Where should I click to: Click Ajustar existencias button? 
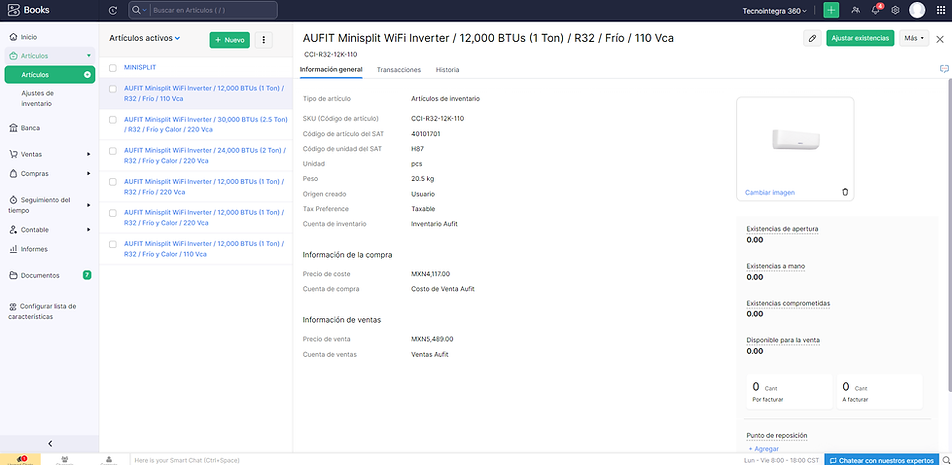860,38
